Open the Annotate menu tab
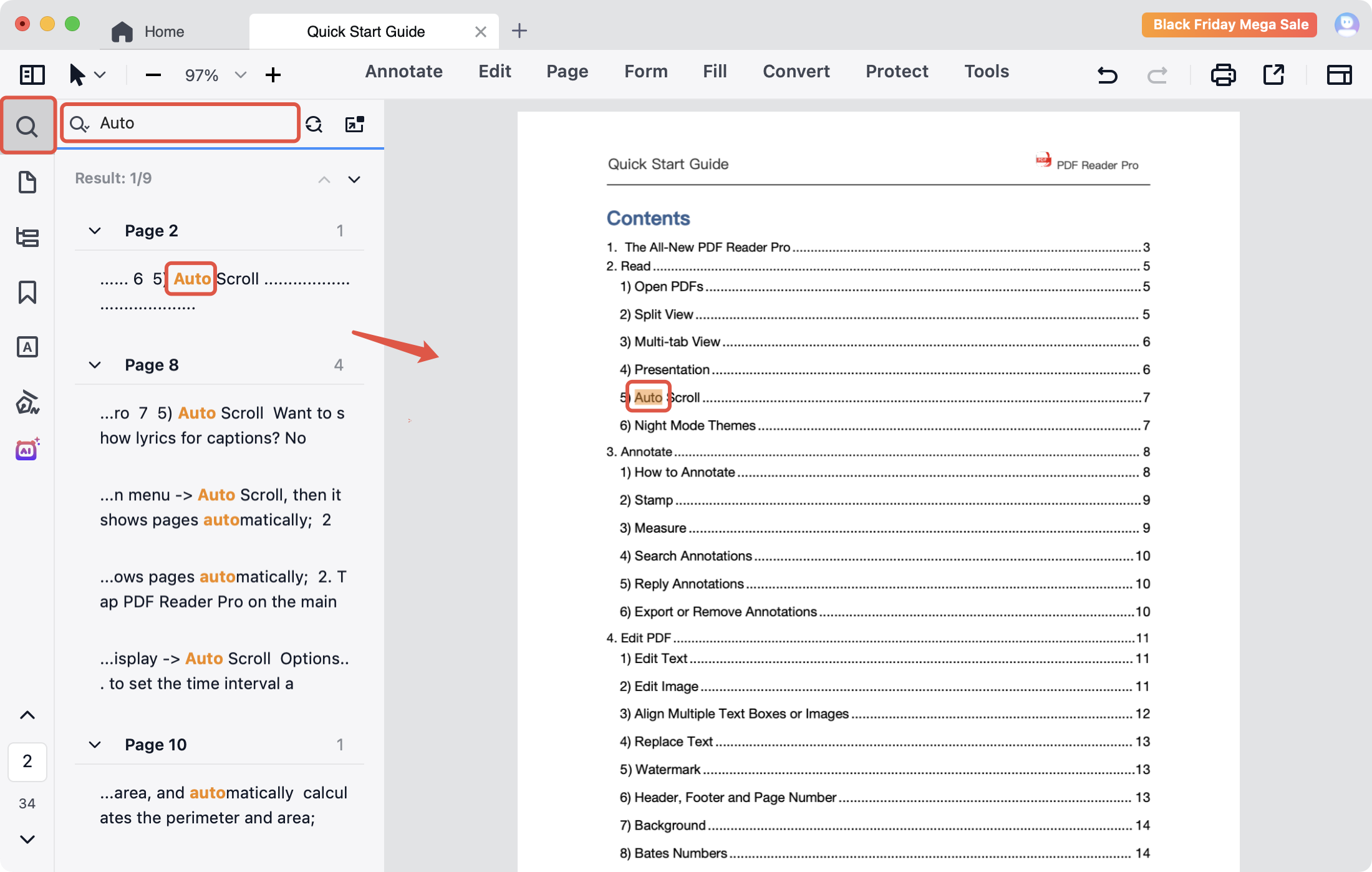The width and height of the screenshot is (1372, 872). pyautogui.click(x=403, y=71)
